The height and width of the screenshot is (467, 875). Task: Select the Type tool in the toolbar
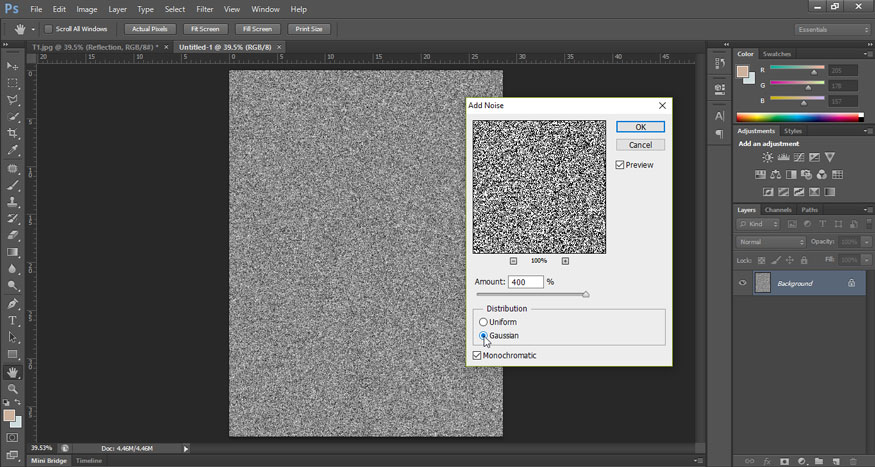pos(13,320)
